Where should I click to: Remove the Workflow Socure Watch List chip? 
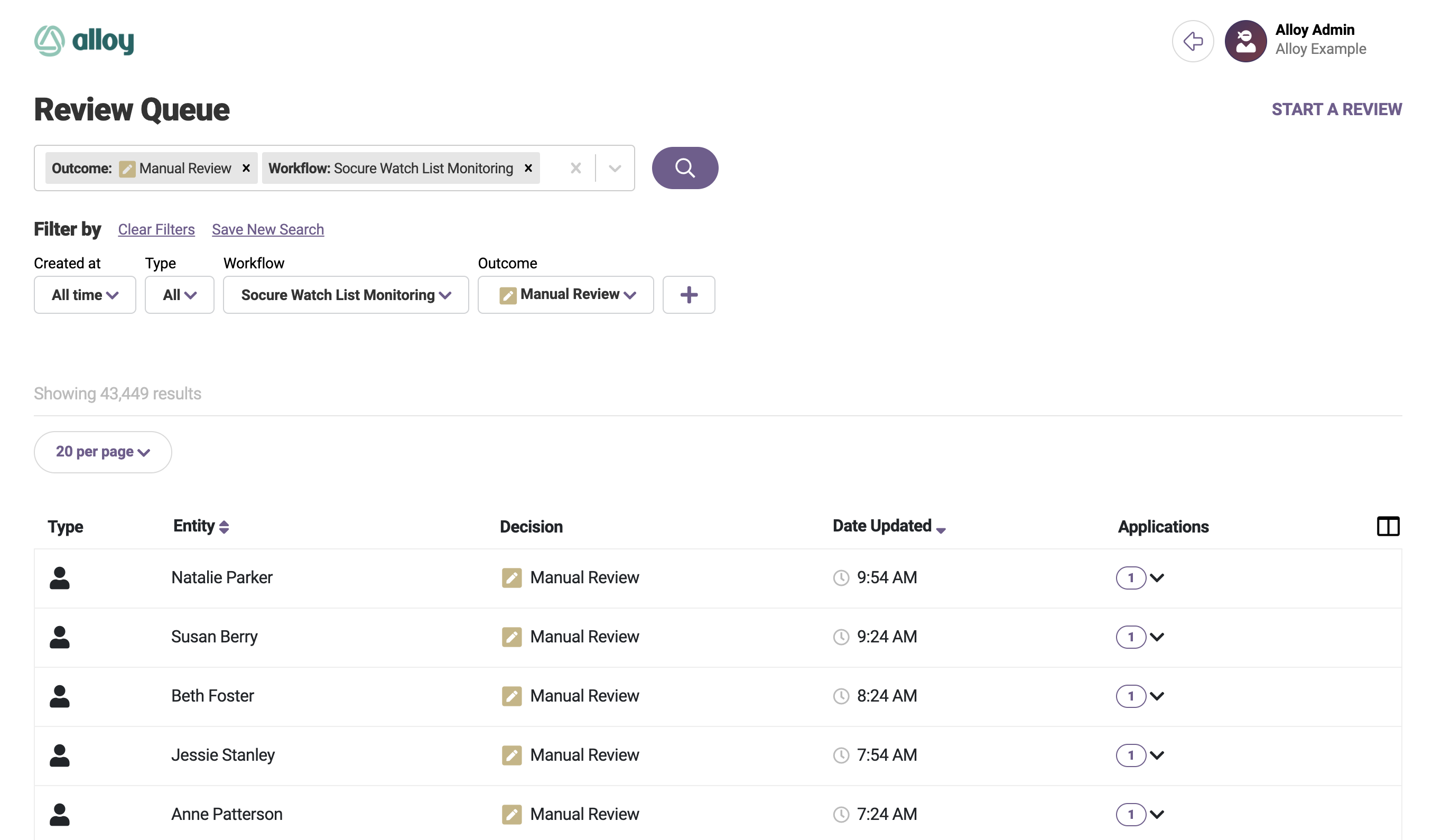pyautogui.click(x=528, y=168)
